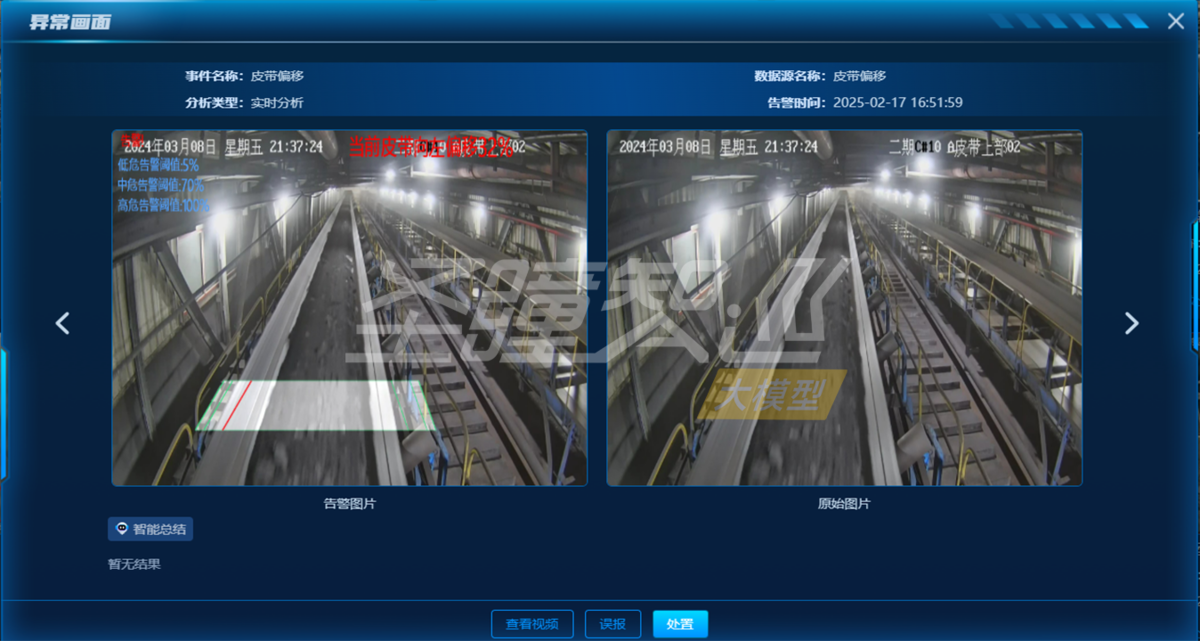The image size is (1200, 641).
Task: Close the 异常画面 dialog
Action: [x=1176, y=21]
